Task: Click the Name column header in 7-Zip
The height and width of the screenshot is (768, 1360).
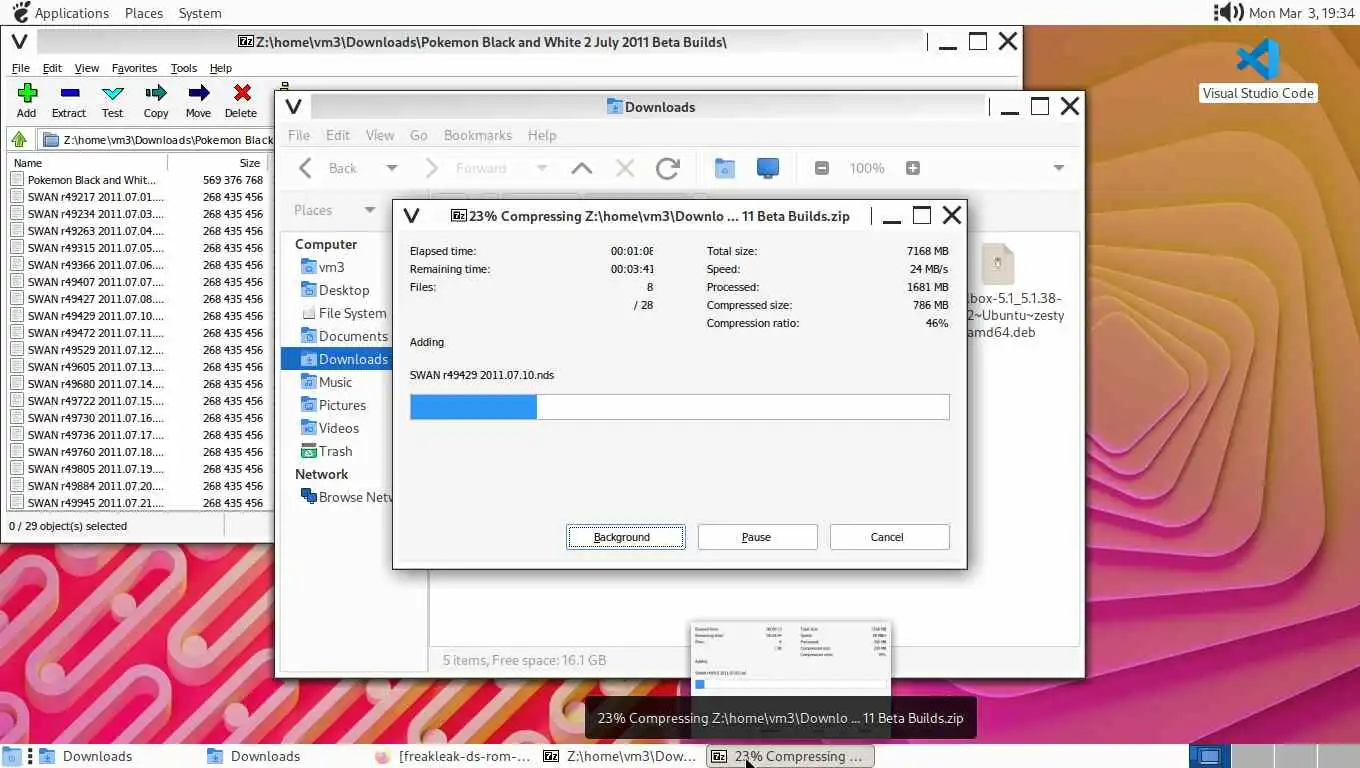Action: click(87, 163)
